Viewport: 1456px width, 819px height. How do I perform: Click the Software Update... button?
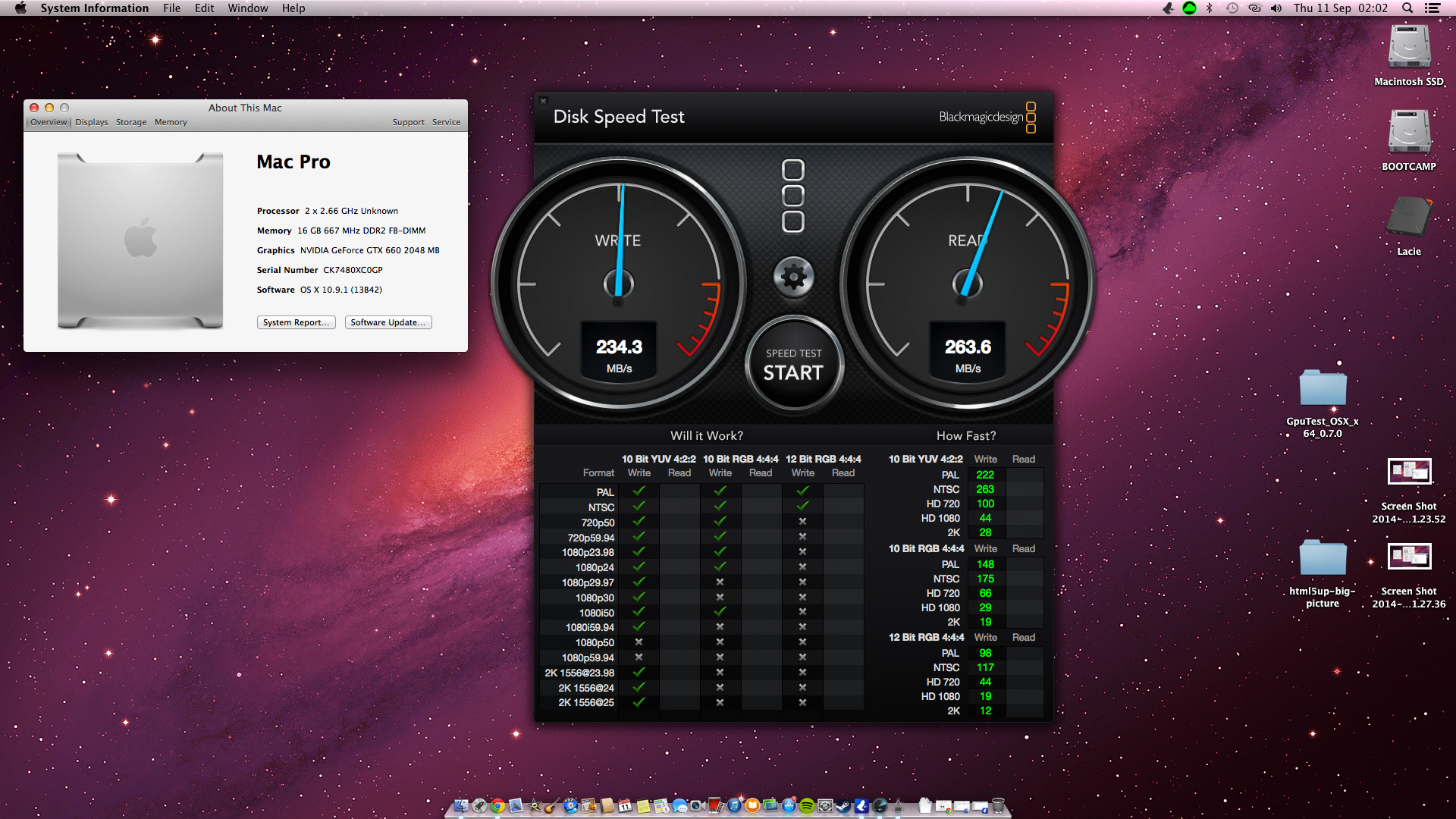(388, 322)
